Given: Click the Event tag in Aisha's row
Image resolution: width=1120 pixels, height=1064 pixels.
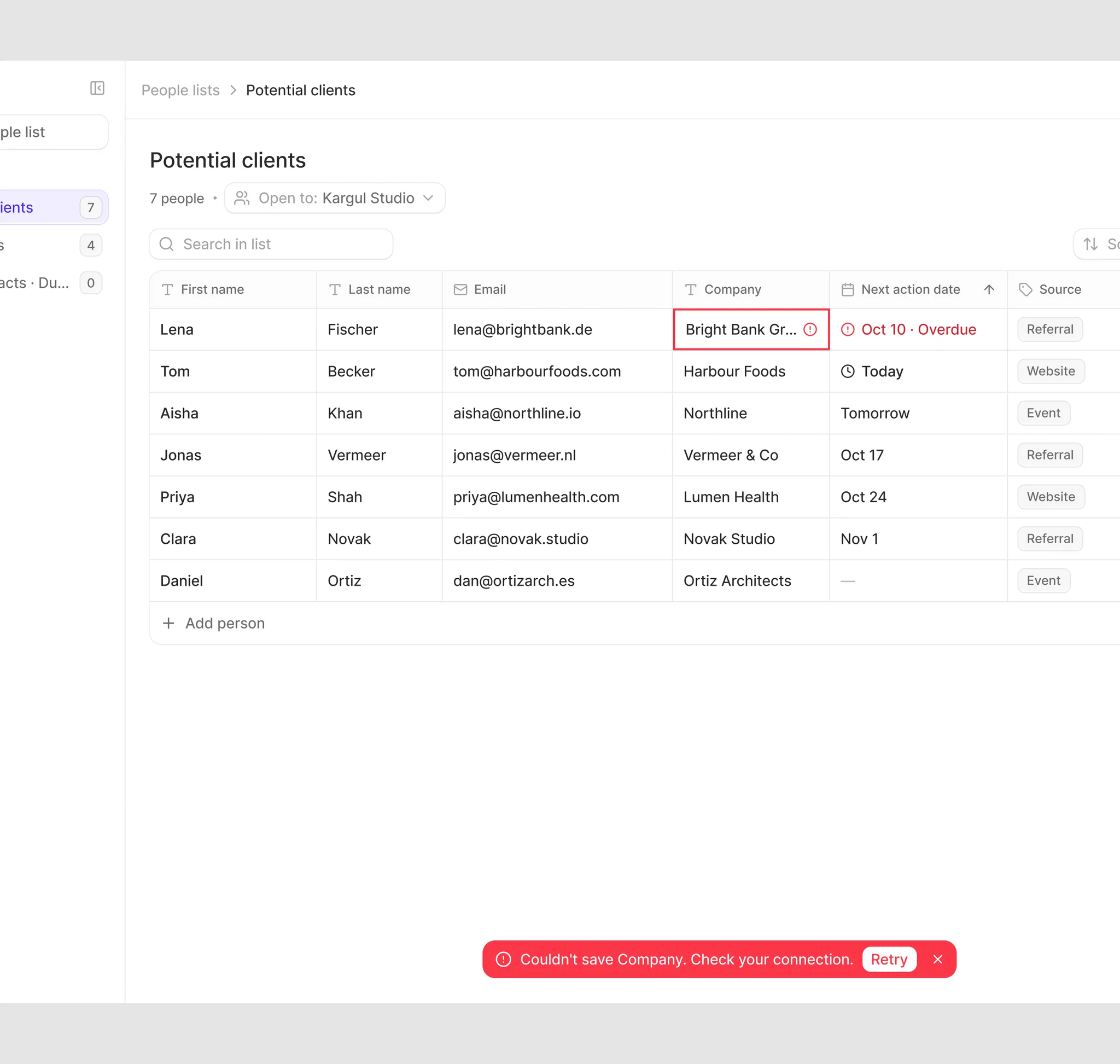Looking at the screenshot, I should pos(1043,413).
